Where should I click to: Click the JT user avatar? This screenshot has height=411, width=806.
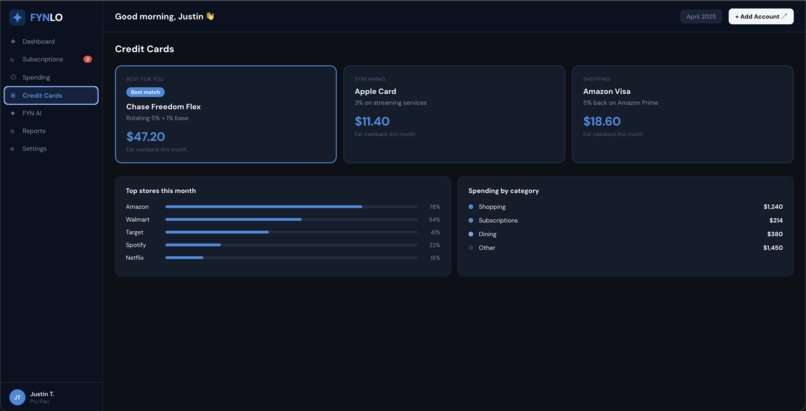(17, 397)
